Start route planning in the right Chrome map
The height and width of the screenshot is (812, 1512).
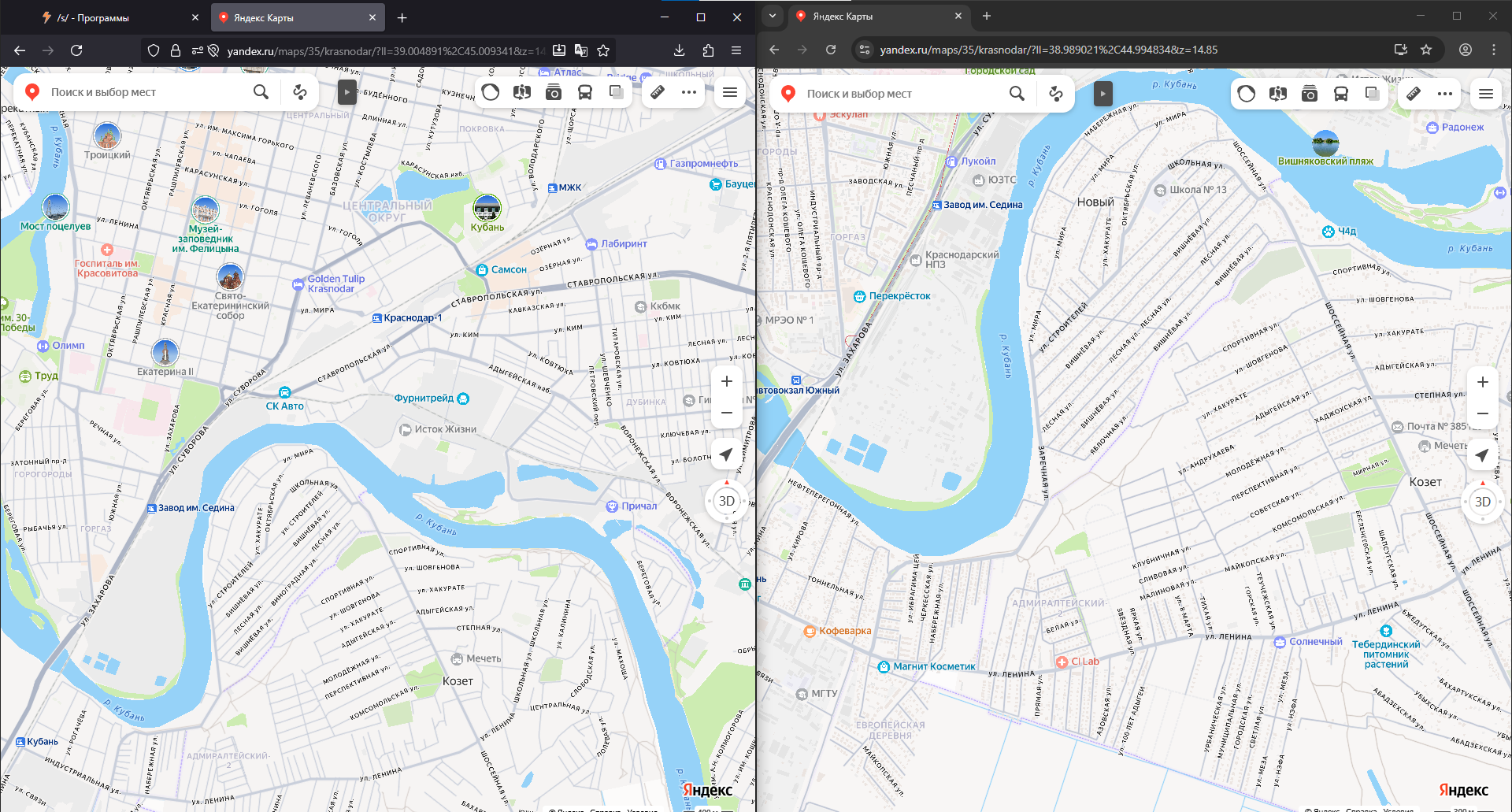click(1056, 94)
